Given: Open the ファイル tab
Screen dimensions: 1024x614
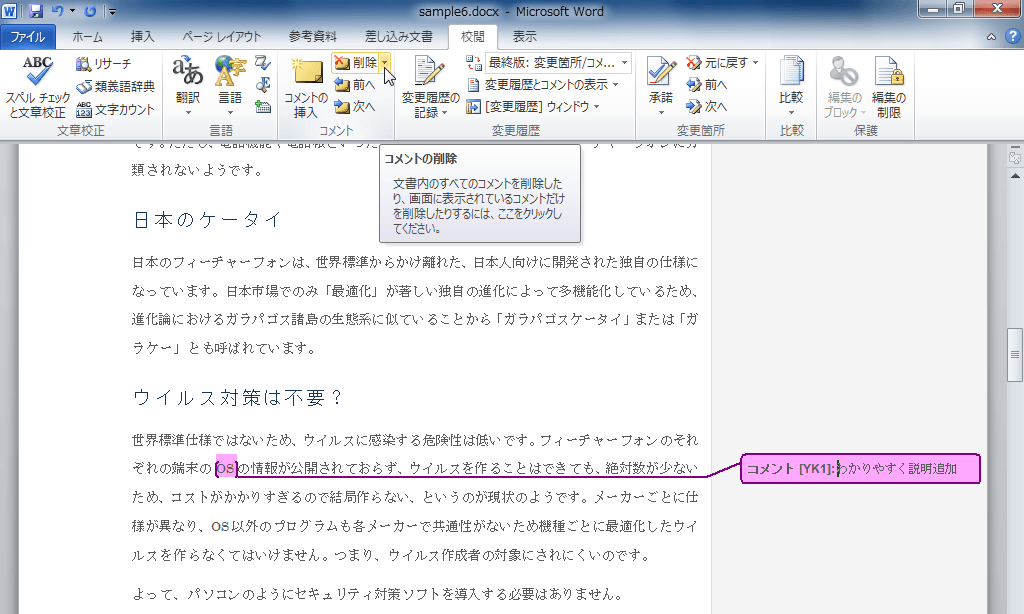Looking at the screenshot, I should [x=27, y=37].
